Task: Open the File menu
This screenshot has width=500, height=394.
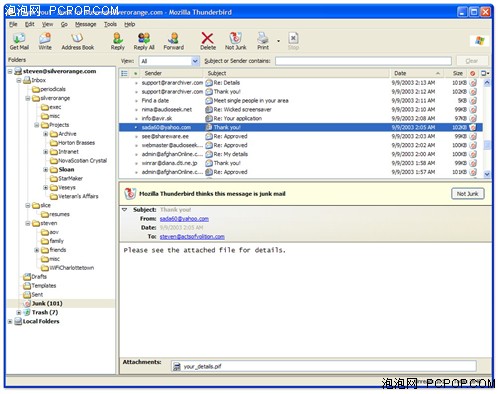Action: pyautogui.click(x=13, y=24)
